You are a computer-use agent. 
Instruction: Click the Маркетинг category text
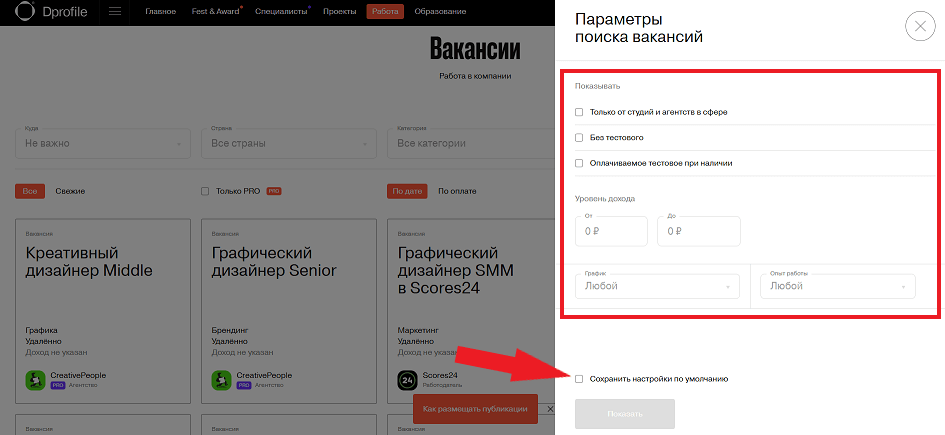(418, 330)
